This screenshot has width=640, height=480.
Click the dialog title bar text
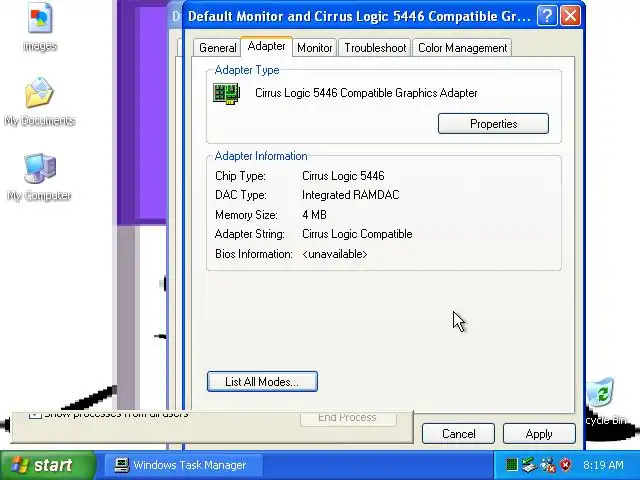click(x=360, y=16)
